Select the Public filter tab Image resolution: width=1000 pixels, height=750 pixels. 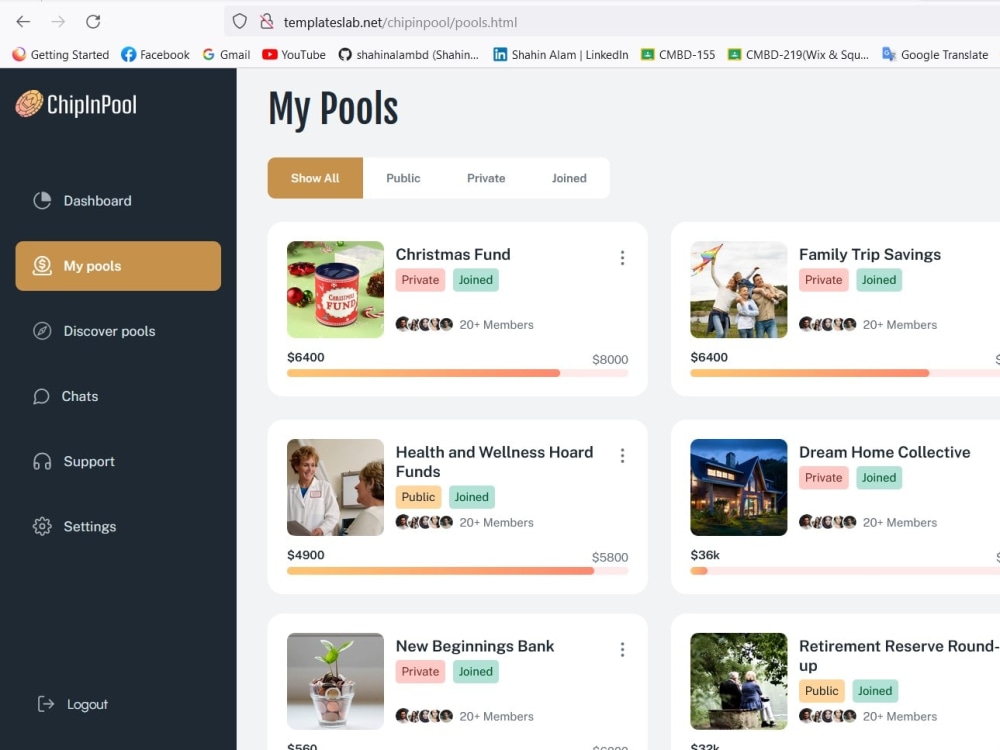403,178
